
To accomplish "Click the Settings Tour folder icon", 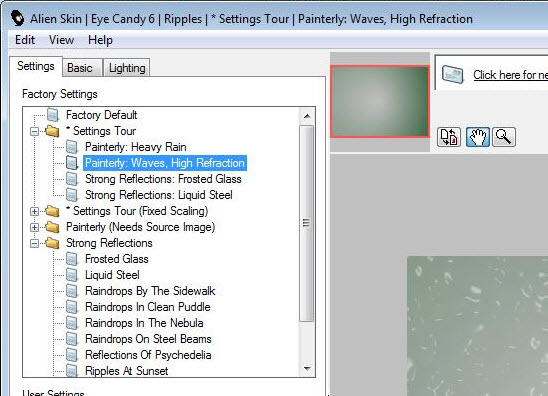I will click(52, 131).
